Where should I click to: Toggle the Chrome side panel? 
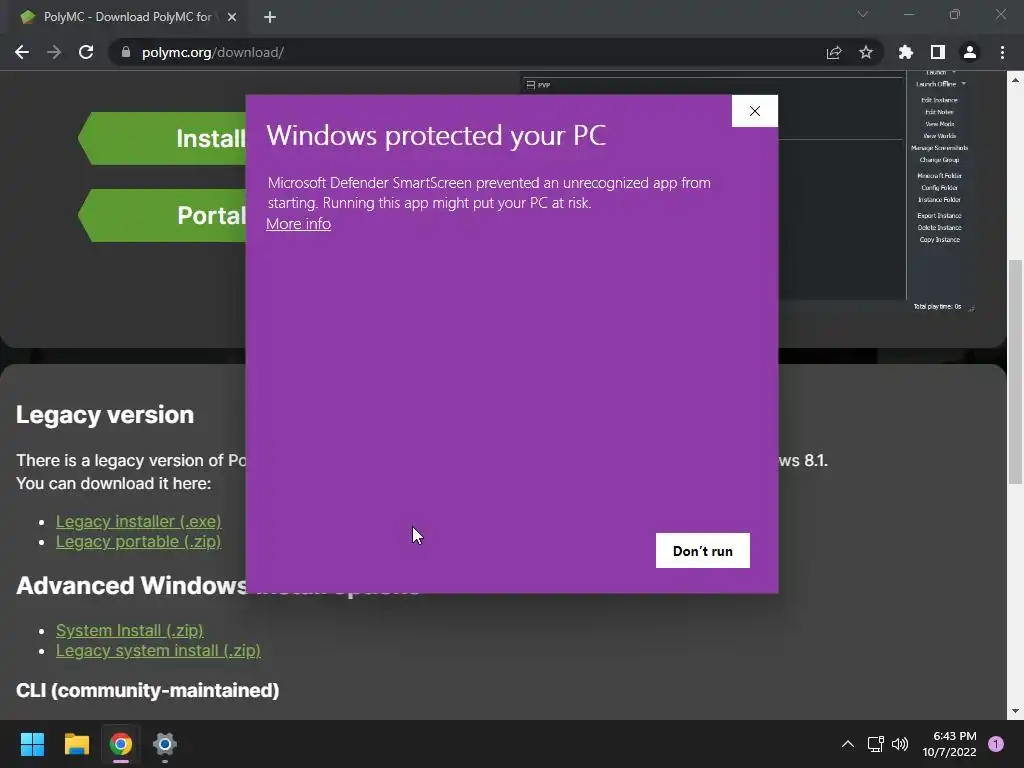tap(938, 52)
